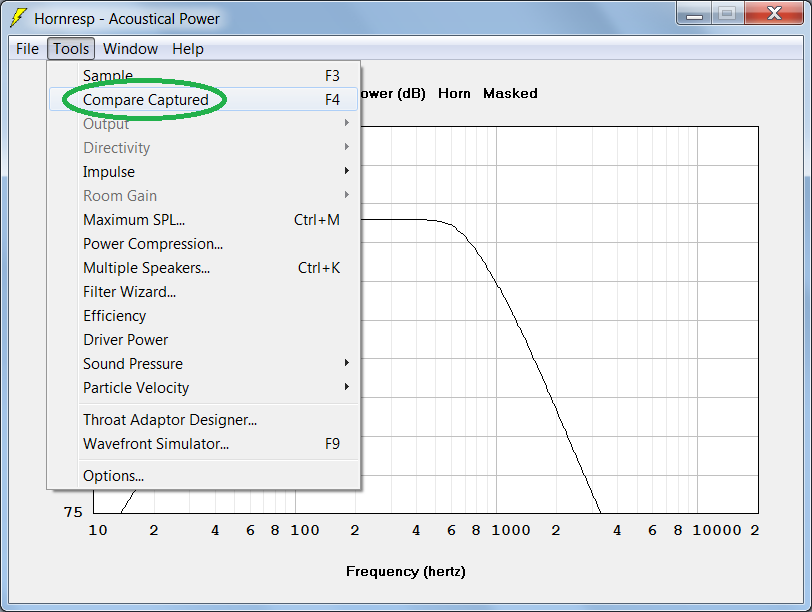Viewport: 812px width, 612px height.
Task: Open the Window menu
Action: pyautogui.click(x=130, y=49)
